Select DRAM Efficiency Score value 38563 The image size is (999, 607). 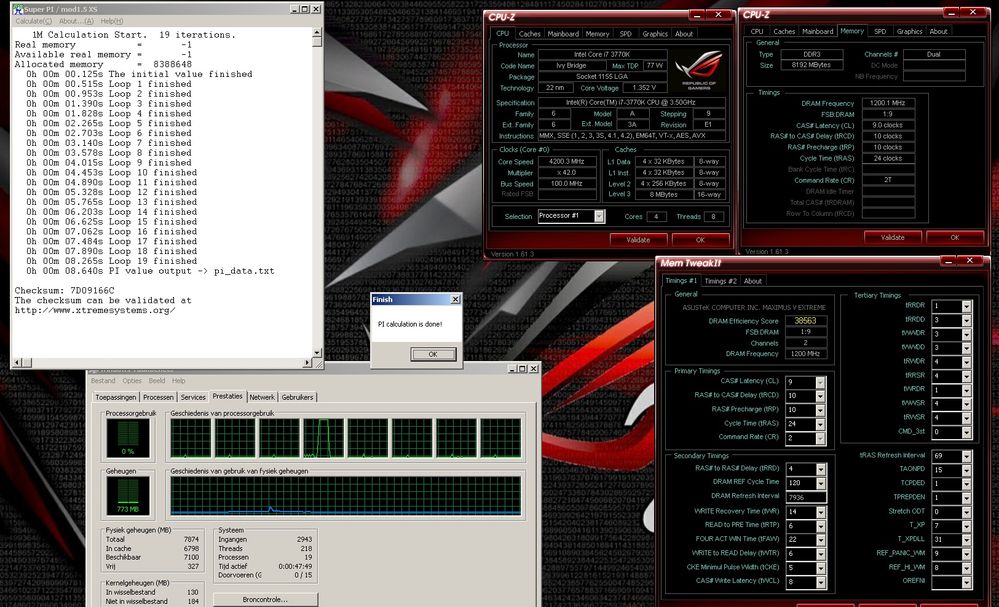[805, 321]
